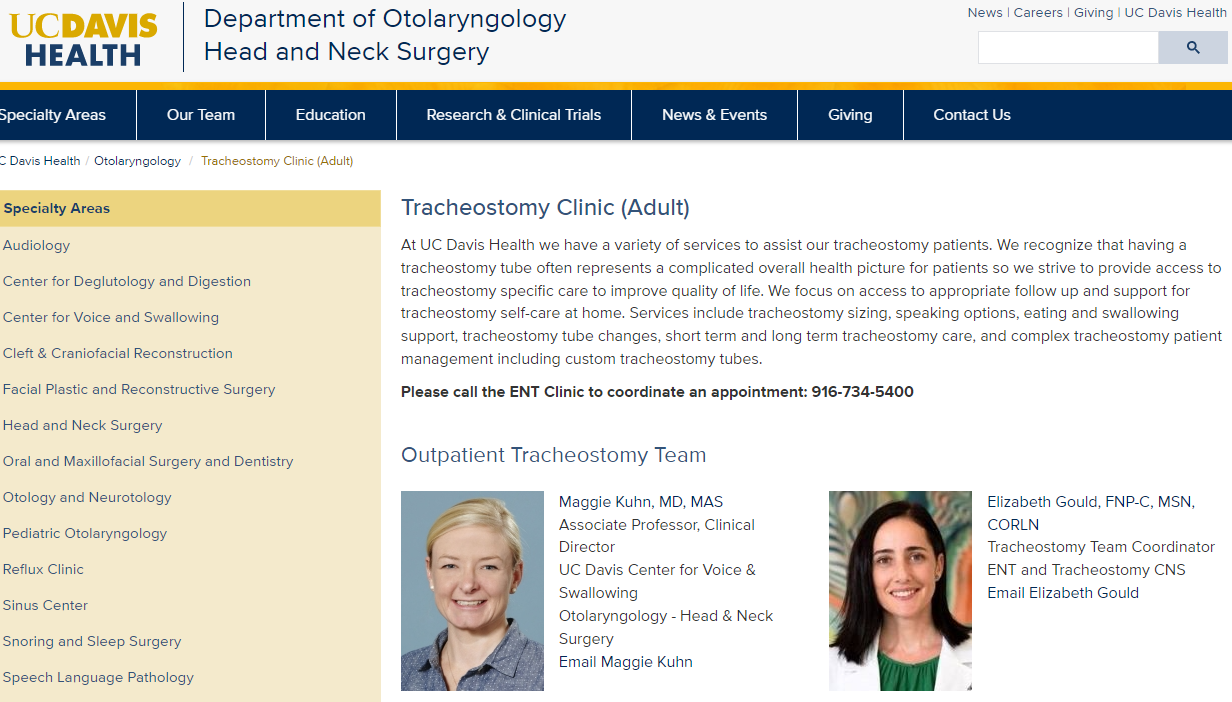Open Head and Neck Surgery sidebar link
The image size is (1232, 702).
pyautogui.click(x=83, y=425)
